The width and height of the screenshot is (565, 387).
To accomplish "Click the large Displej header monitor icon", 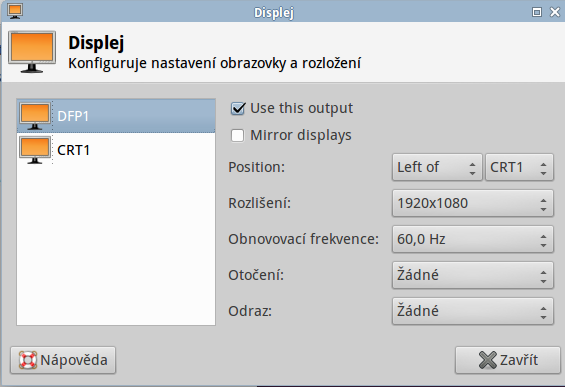I will pos(32,52).
